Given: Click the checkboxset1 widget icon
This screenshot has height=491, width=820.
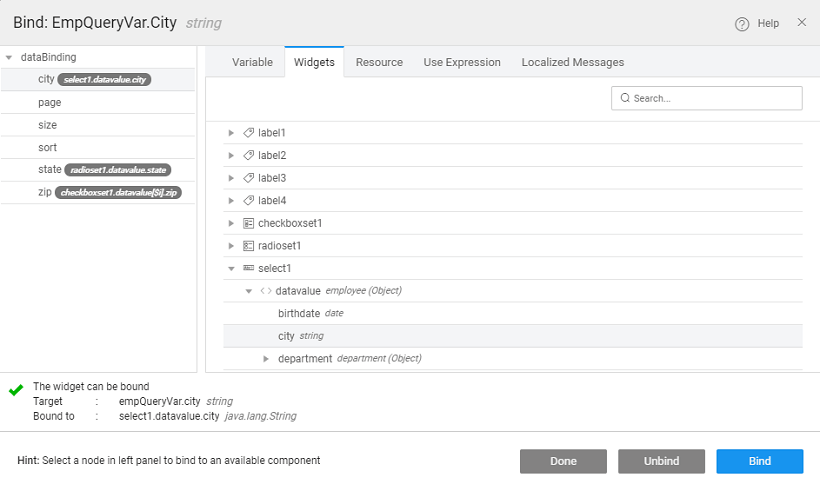Looking at the screenshot, I should [x=248, y=223].
